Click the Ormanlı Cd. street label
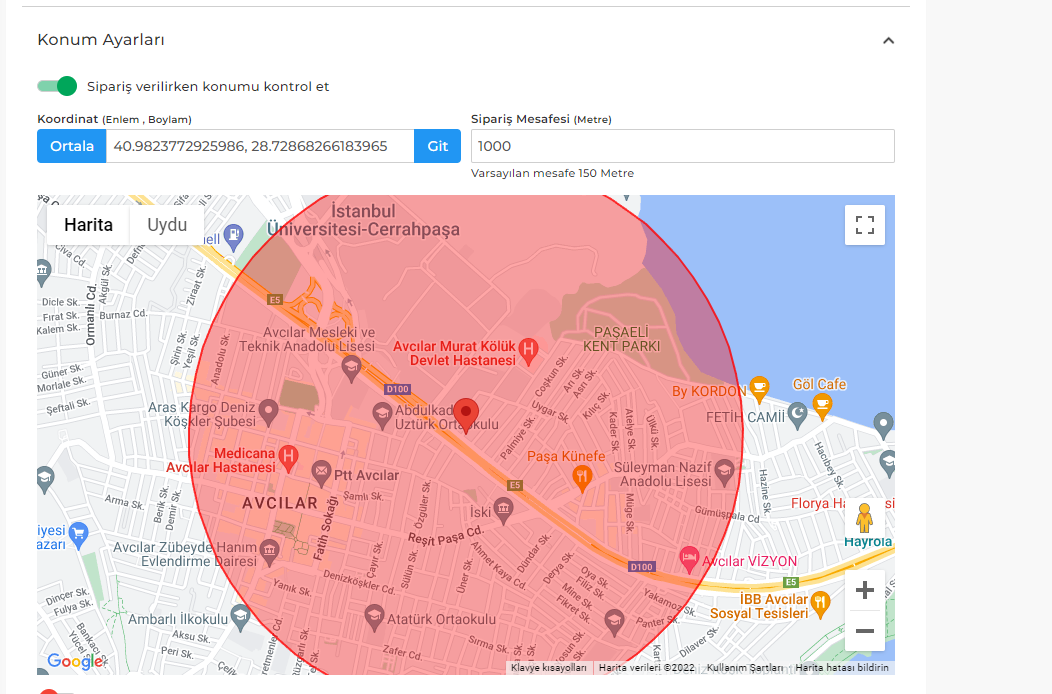Image resolution: width=1052 pixels, height=694 pixels. click(x=91, y=315)
